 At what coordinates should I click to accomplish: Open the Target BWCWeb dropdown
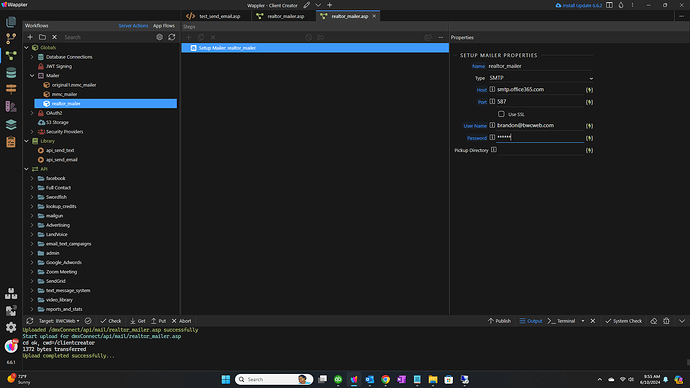click(x=59, y=321)
